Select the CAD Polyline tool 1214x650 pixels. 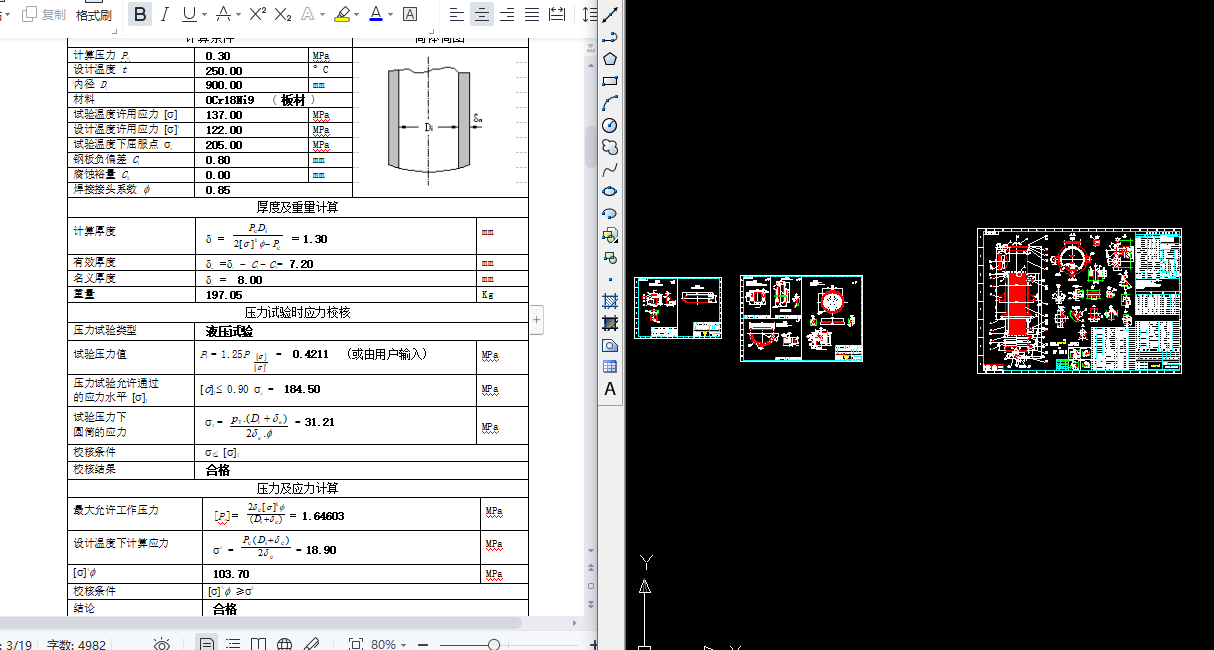610,36
